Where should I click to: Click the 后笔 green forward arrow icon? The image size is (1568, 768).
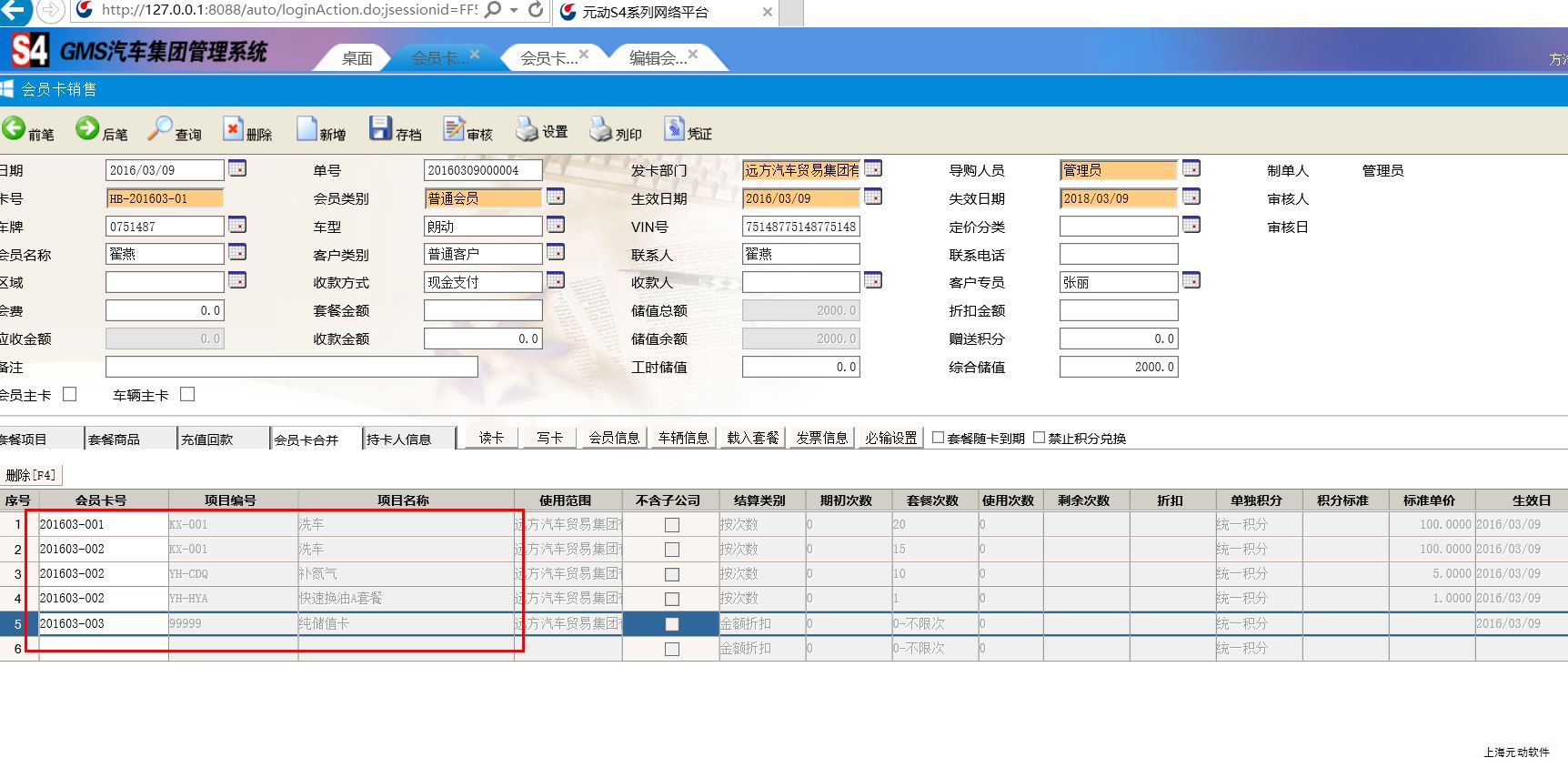click(x=88, y=129)
